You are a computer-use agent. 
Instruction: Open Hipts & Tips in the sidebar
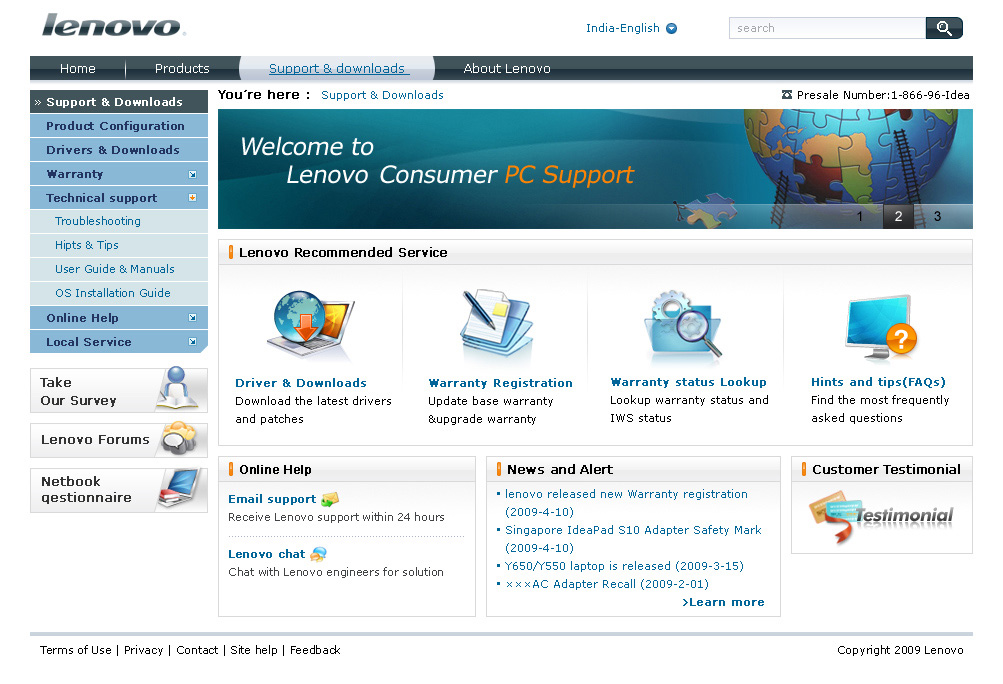tap(119, 245)
